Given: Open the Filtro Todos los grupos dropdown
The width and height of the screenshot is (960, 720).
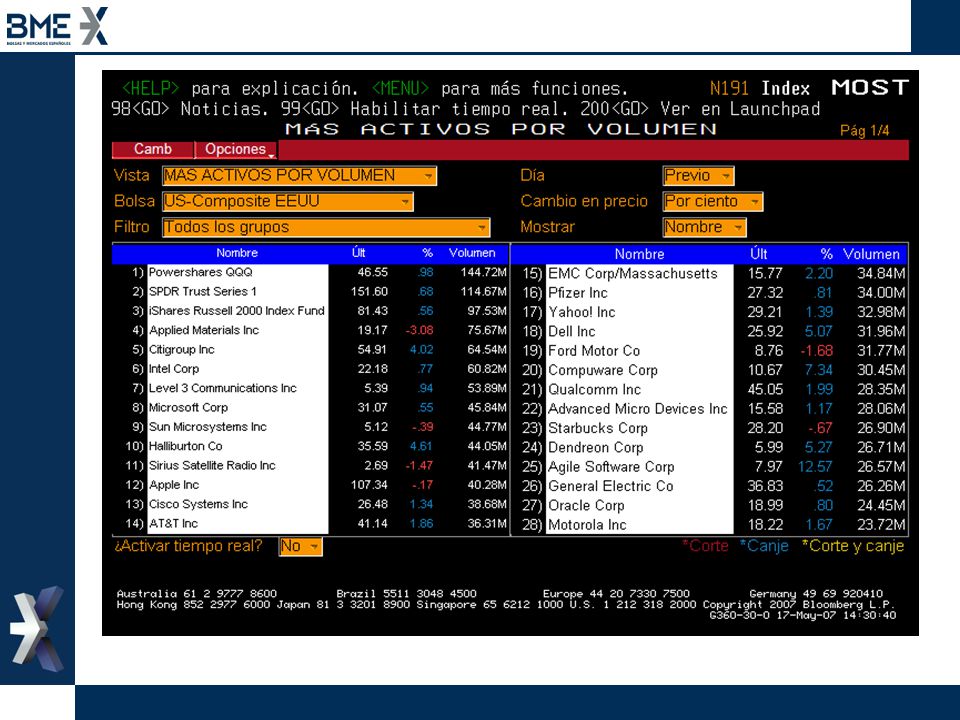Looking at the screenshot, I should [x=326, y=227].
